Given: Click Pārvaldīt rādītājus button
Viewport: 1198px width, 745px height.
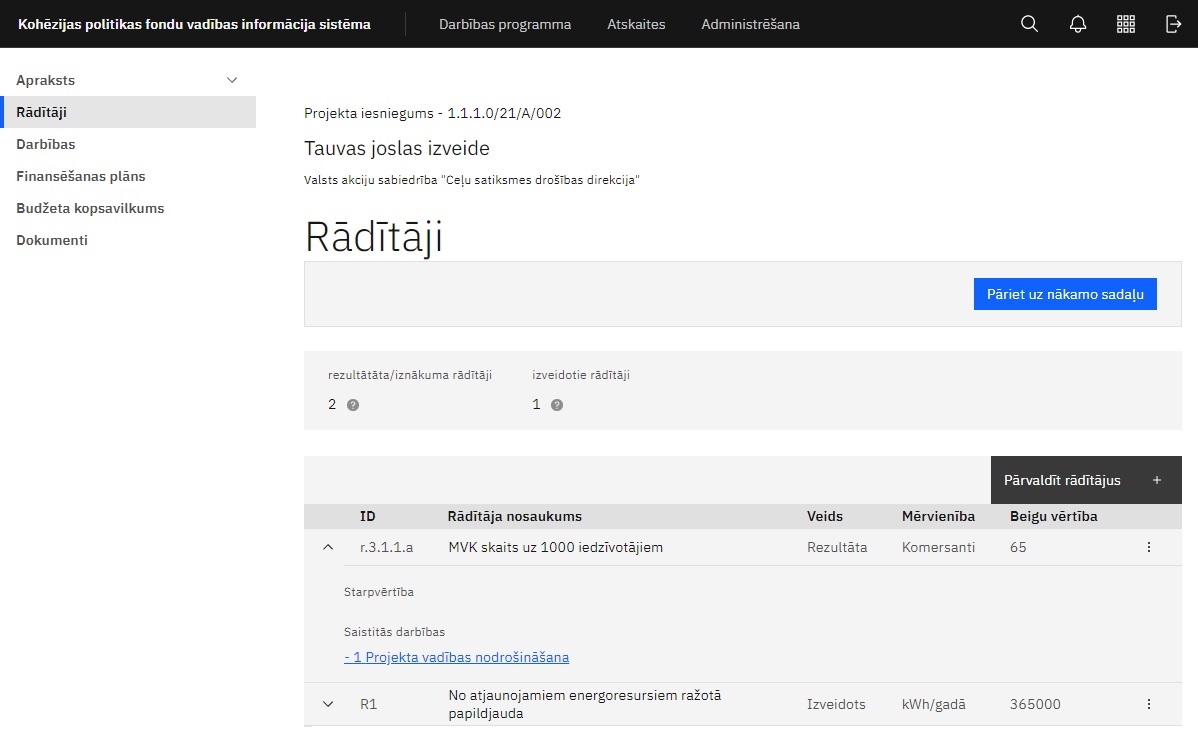Looking at the screenshot, I should 1086,480.
